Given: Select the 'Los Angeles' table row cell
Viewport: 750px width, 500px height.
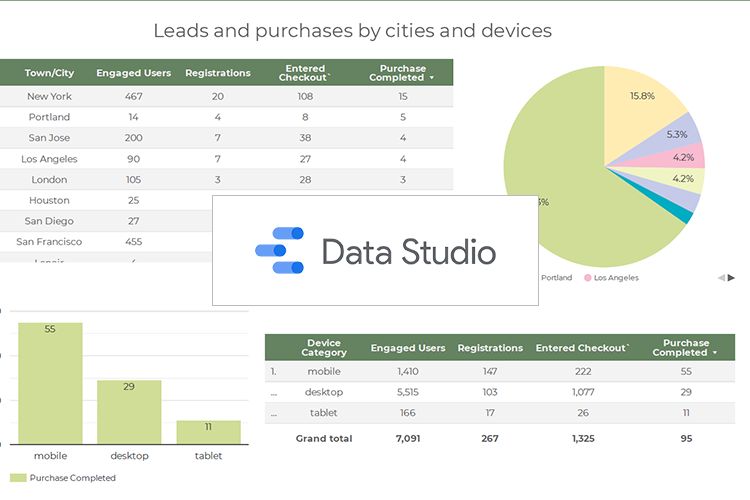Looking at the screenshot, I should (49, 159).
